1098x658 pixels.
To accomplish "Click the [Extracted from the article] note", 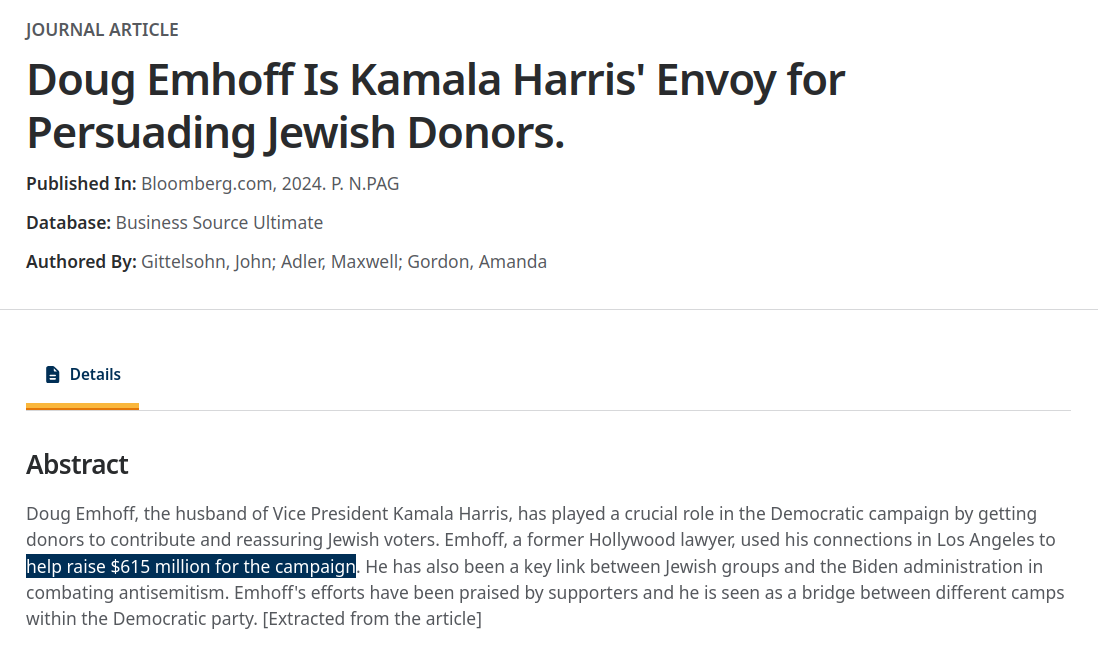I will click(x=372, y=619).
